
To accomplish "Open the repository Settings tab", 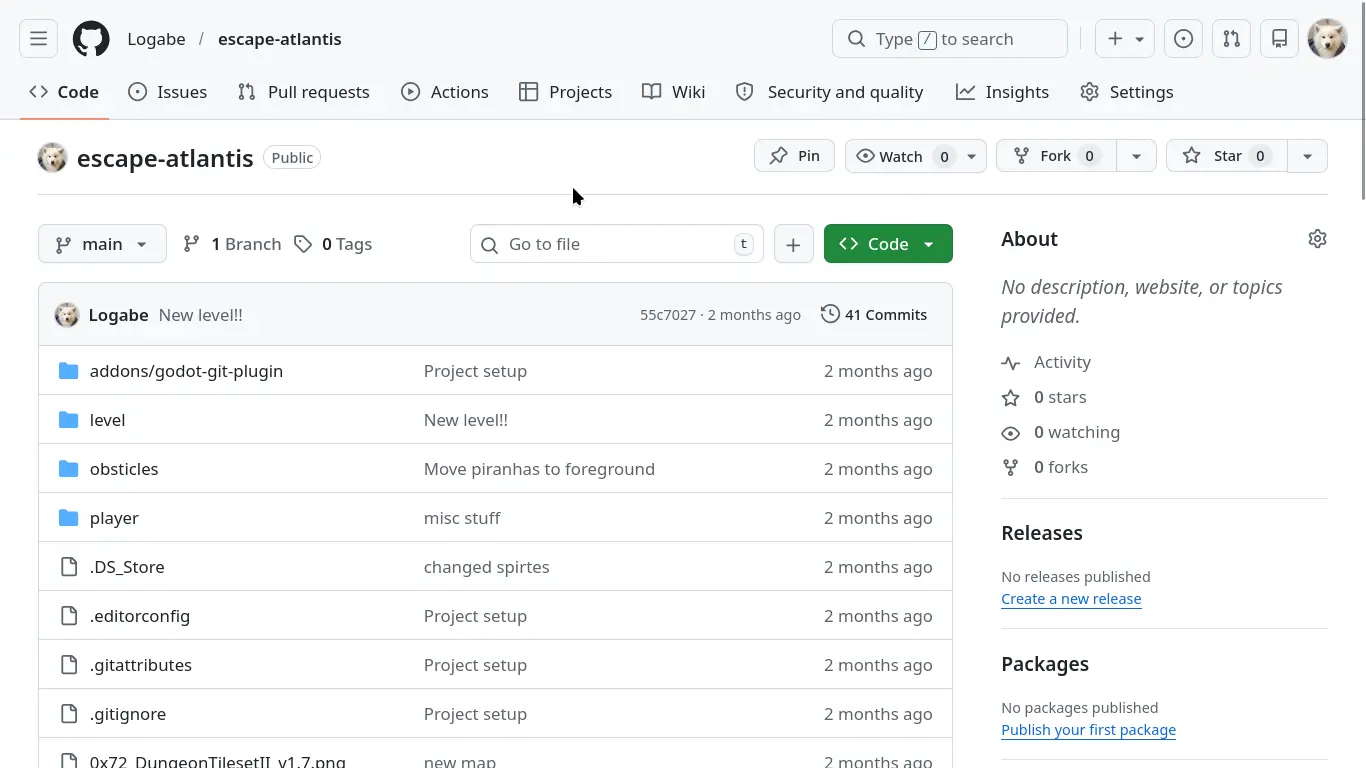I will pyautogui.click(x=1127, y=92).
